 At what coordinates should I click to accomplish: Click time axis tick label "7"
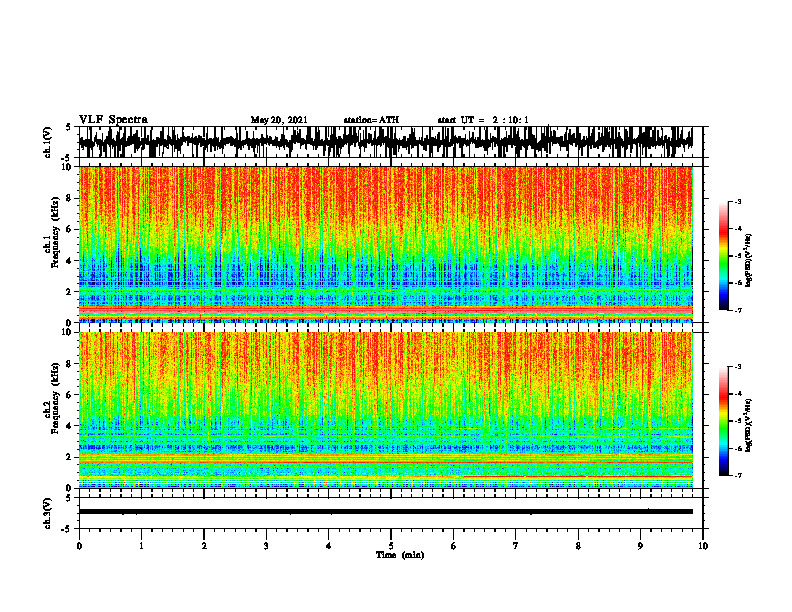pos(516,546)
